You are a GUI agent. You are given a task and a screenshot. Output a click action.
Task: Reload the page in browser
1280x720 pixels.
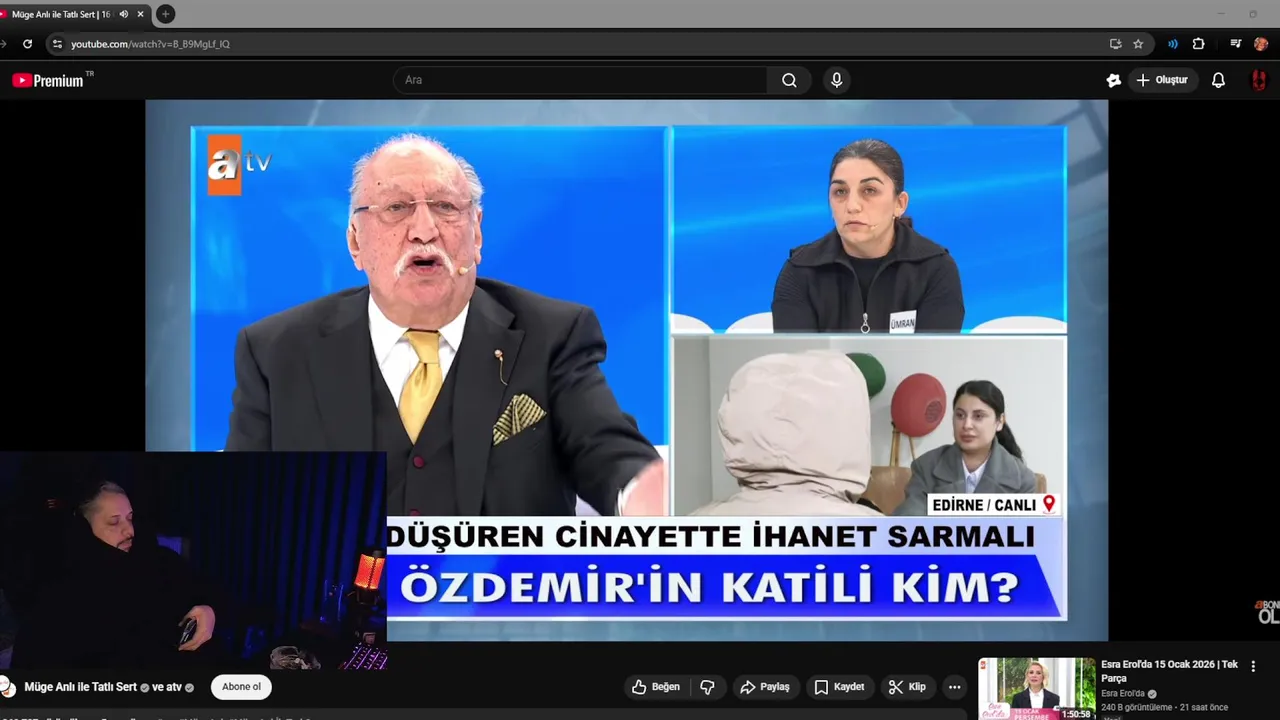click(27, 44)
